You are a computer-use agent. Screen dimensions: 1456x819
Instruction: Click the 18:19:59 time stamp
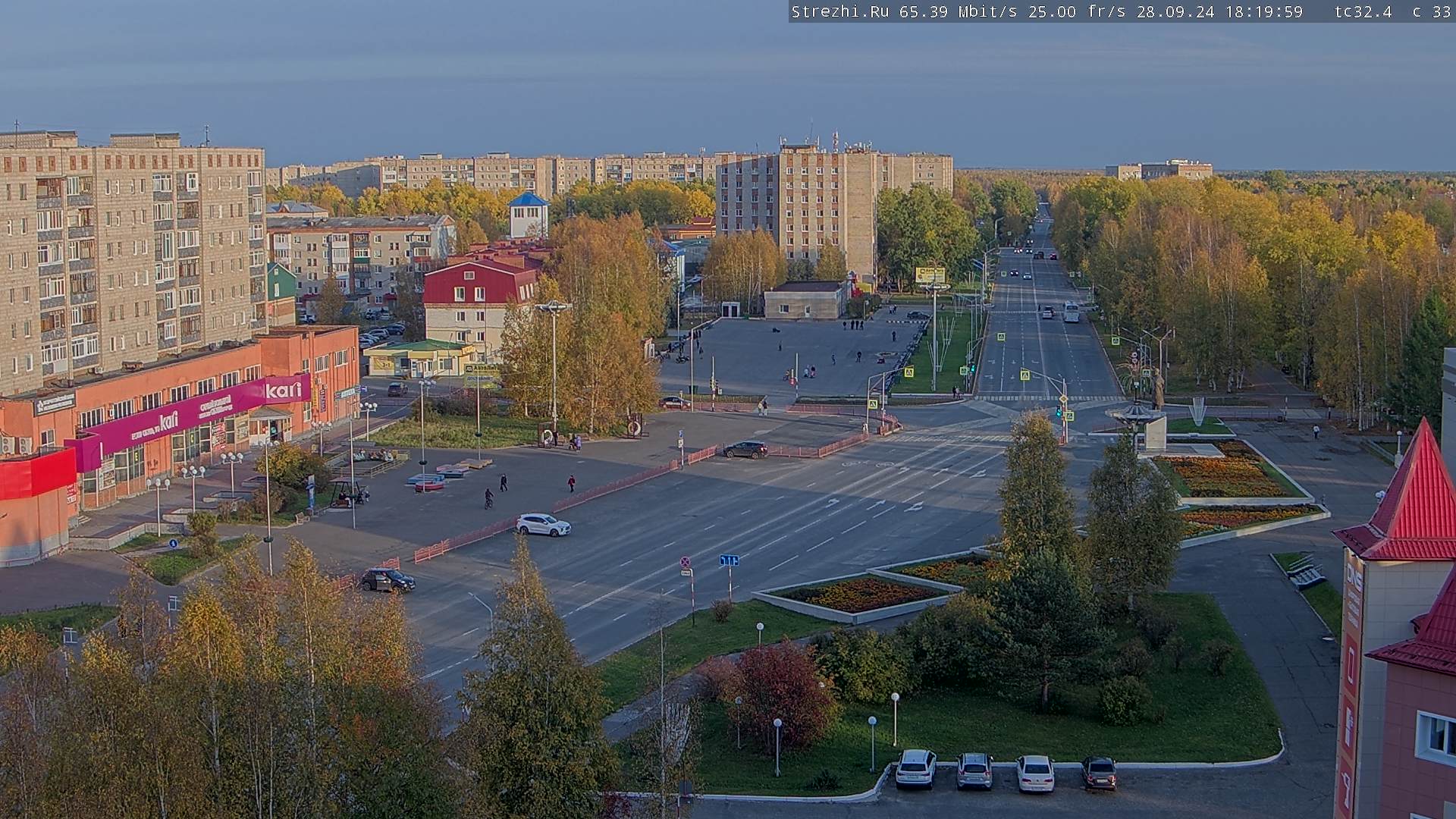pyautogui.click(x=1264, y=11)
